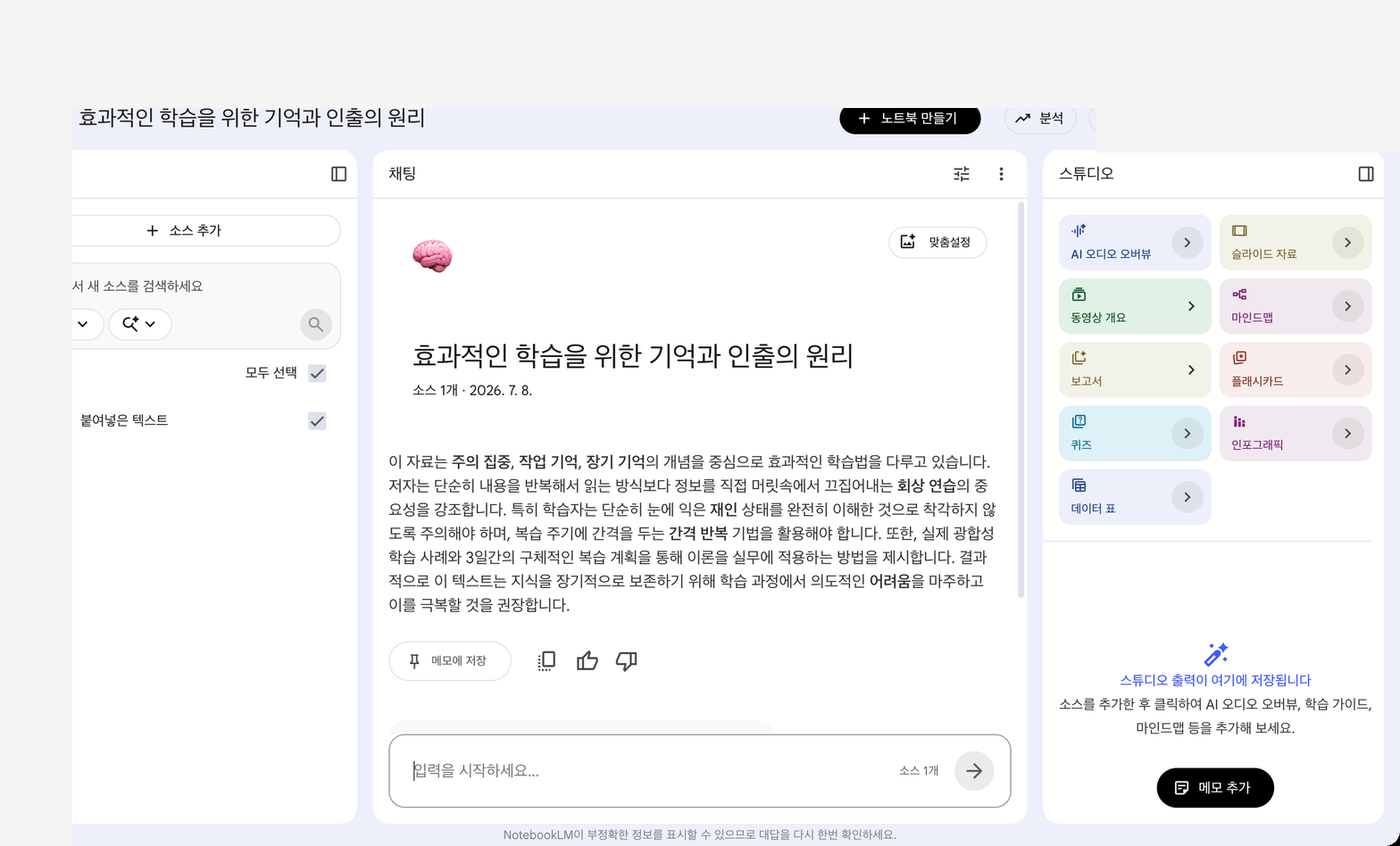Click the brain emoji notebook icon
Viewport: 1400px width, 846px height.
pyautogui.click(x=432, y=256)
